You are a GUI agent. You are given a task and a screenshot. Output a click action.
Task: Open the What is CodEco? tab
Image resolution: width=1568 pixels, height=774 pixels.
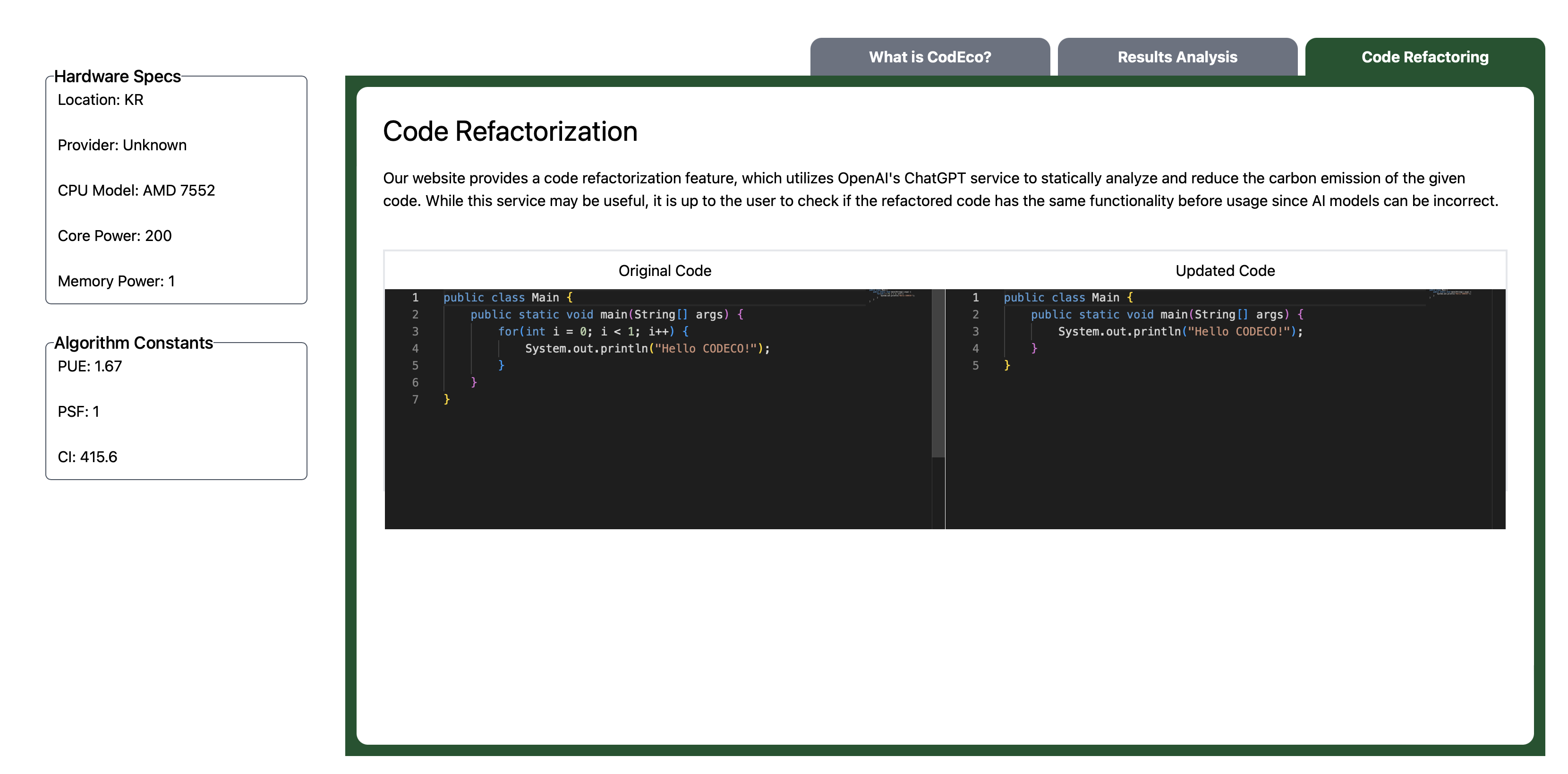(929, 57)
